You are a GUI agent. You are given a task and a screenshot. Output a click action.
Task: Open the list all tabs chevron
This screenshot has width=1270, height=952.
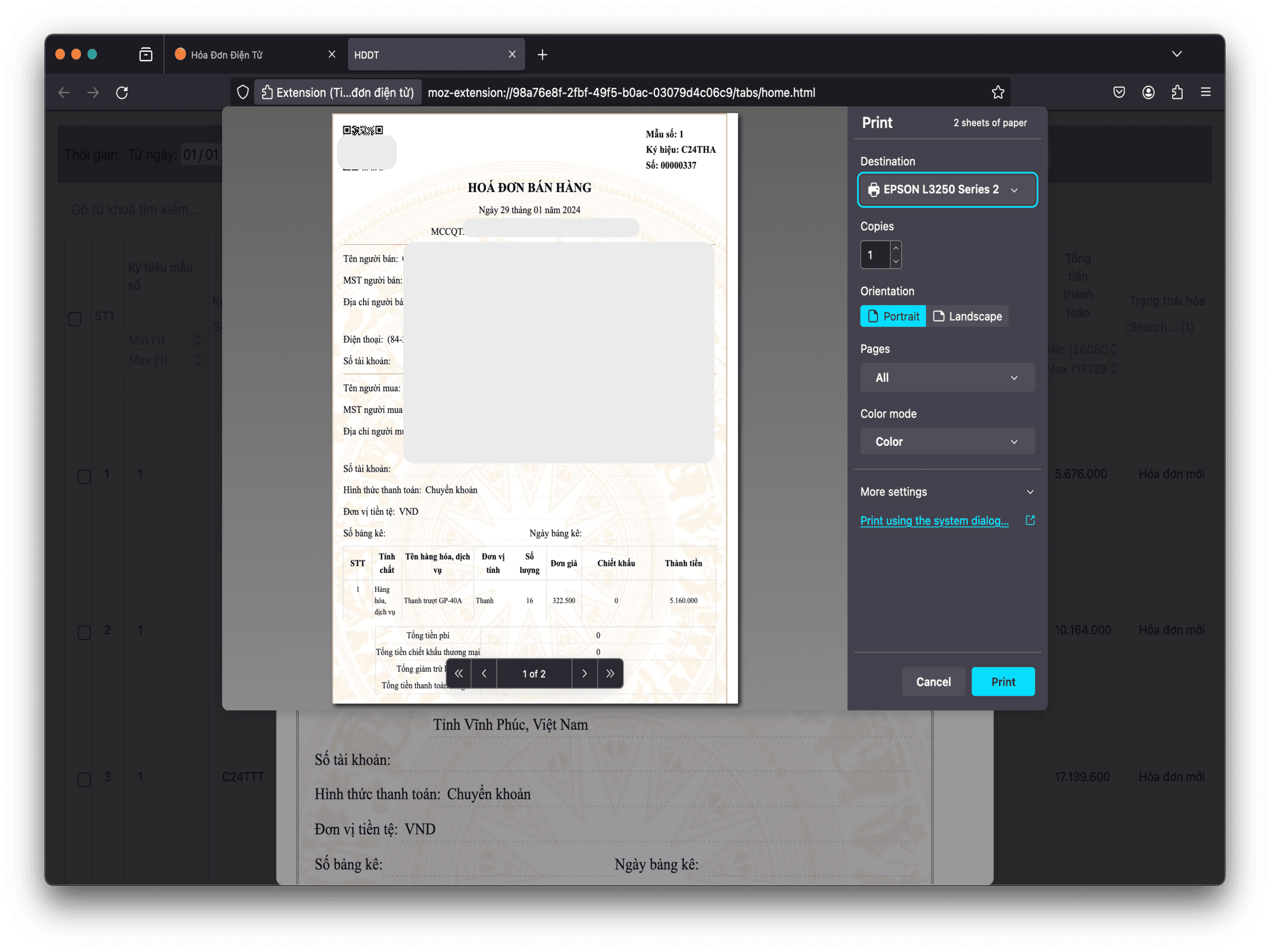[x=1177, y=54]
